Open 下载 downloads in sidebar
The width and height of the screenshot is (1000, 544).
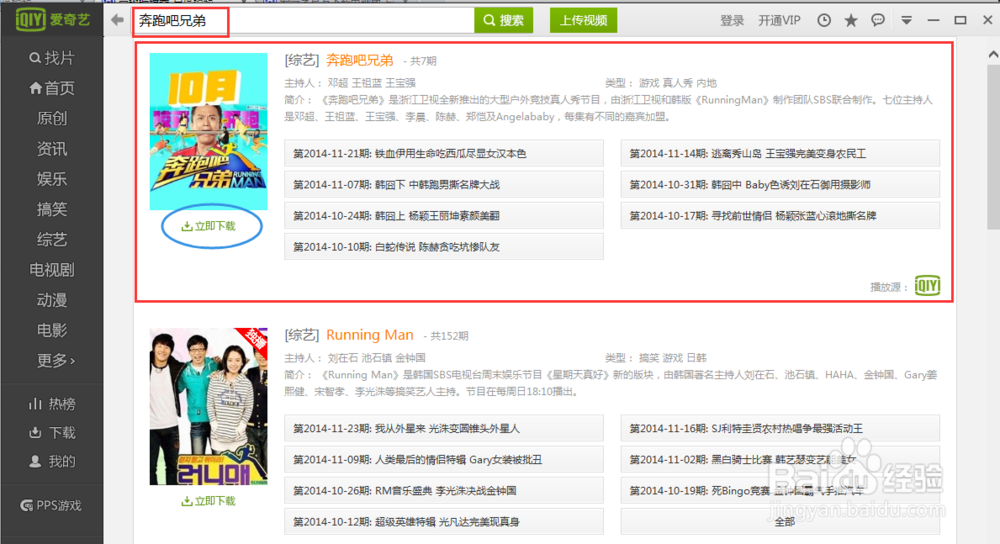tap(52, 433)
